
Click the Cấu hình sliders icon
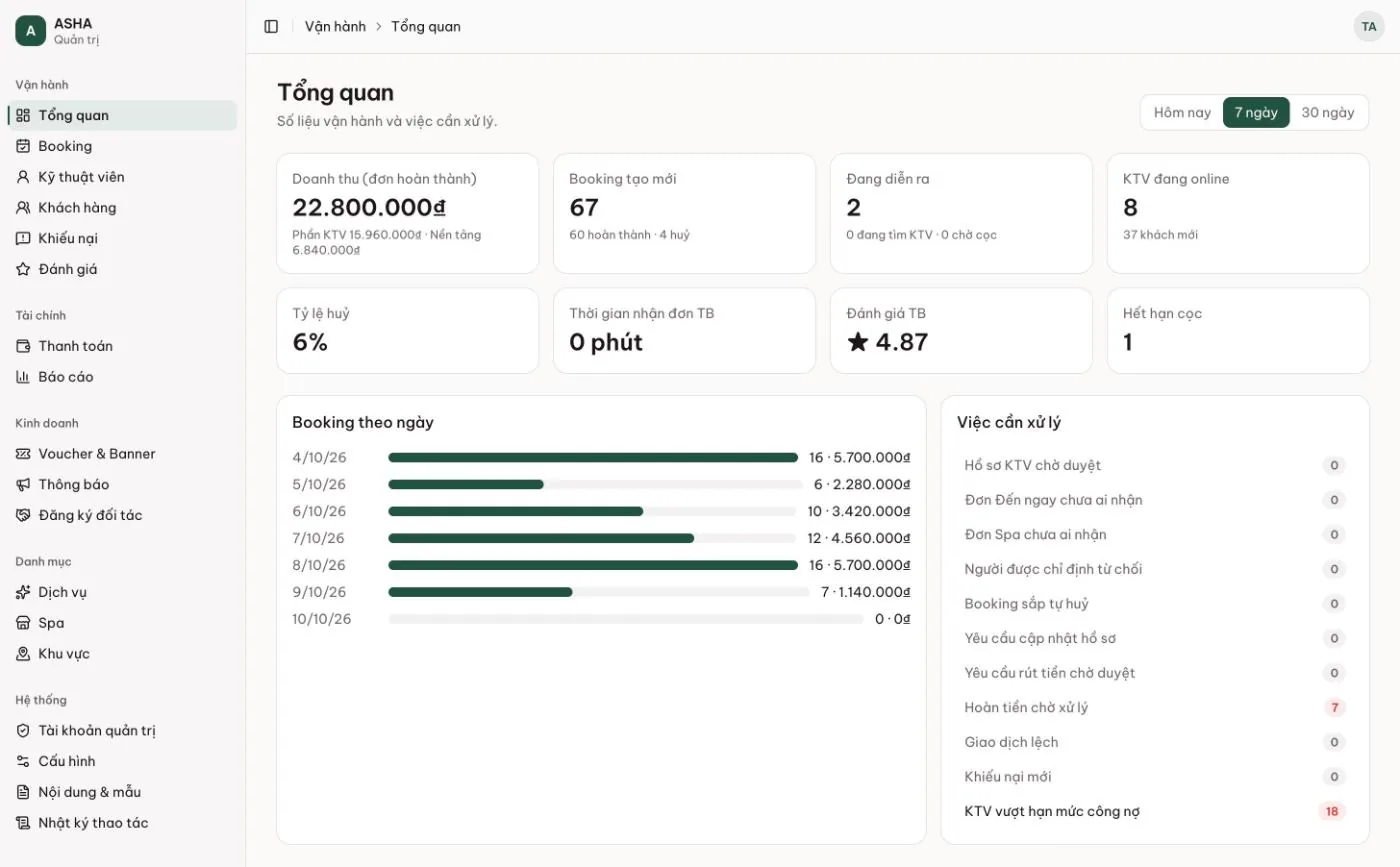(x=23, y=761)
